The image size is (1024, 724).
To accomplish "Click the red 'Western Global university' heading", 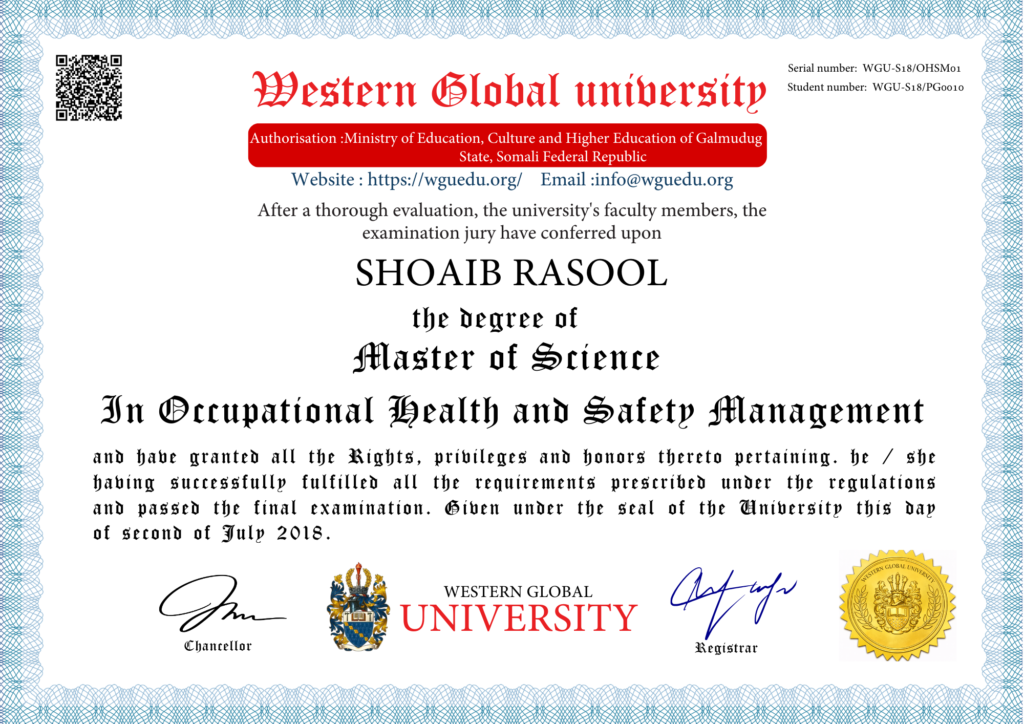I will point(509,90).
